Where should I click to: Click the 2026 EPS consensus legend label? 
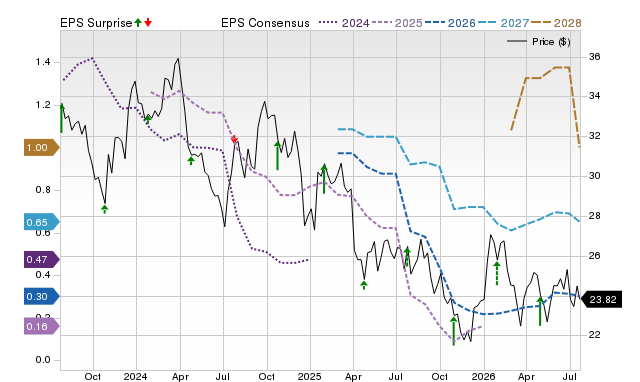(462, 23)
